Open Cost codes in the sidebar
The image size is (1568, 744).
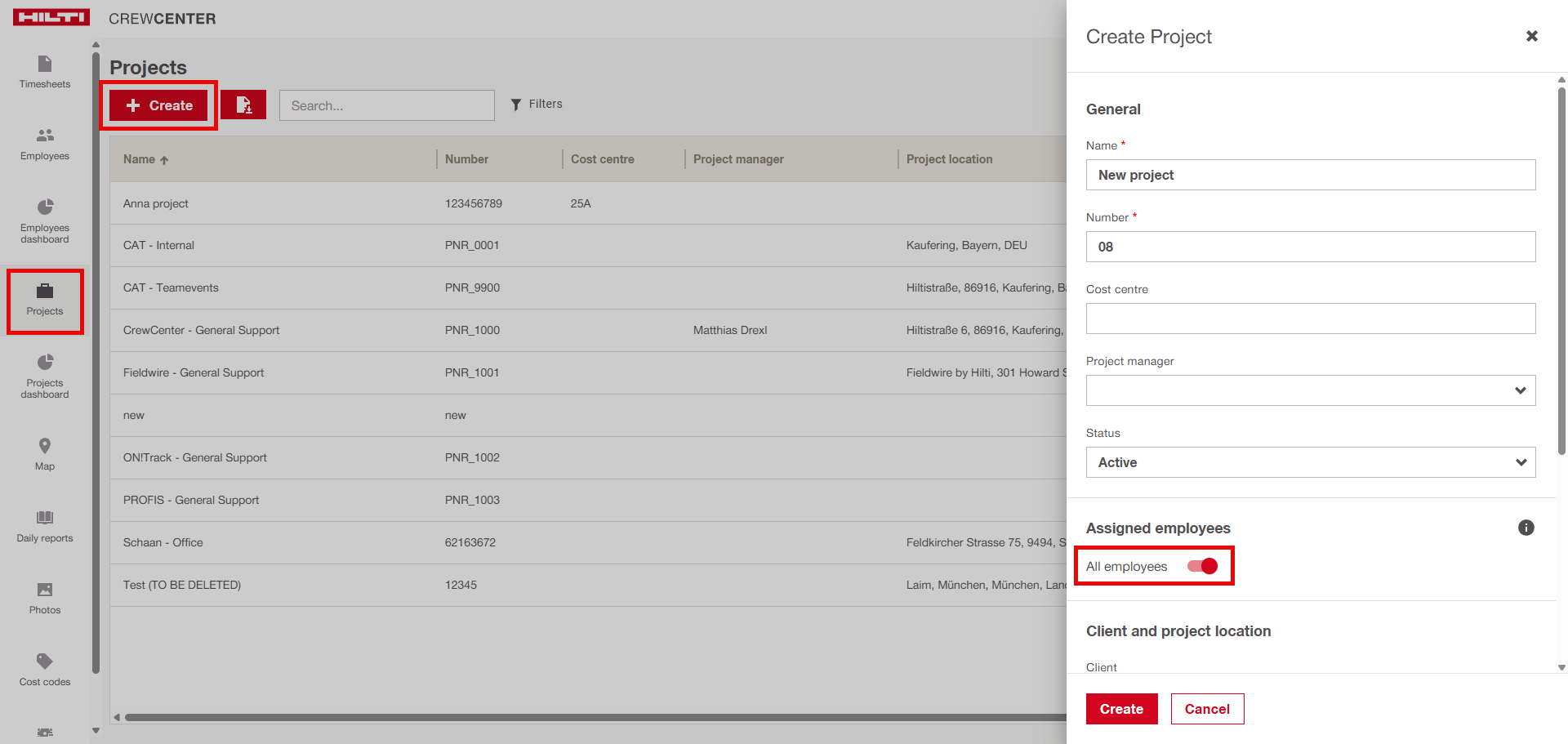point(45,670)
